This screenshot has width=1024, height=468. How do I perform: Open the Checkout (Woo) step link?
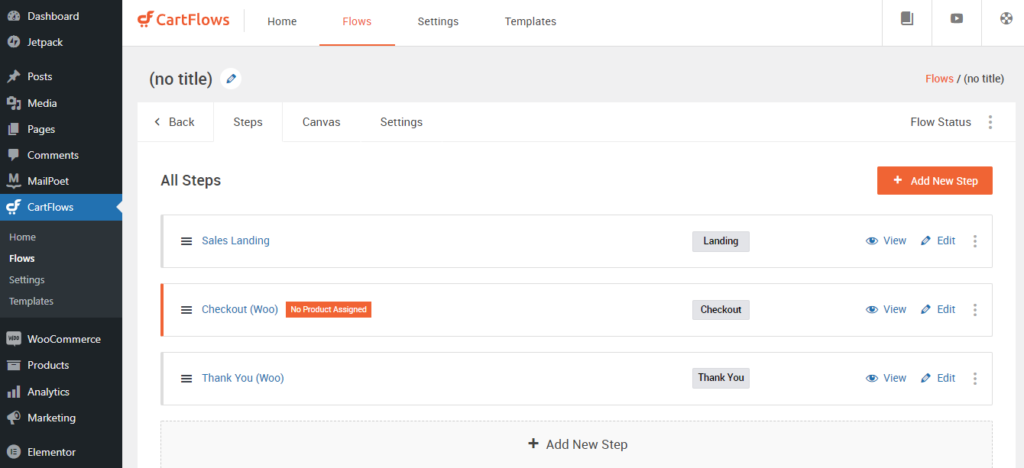pyautogui.click(x=240, y=309)
